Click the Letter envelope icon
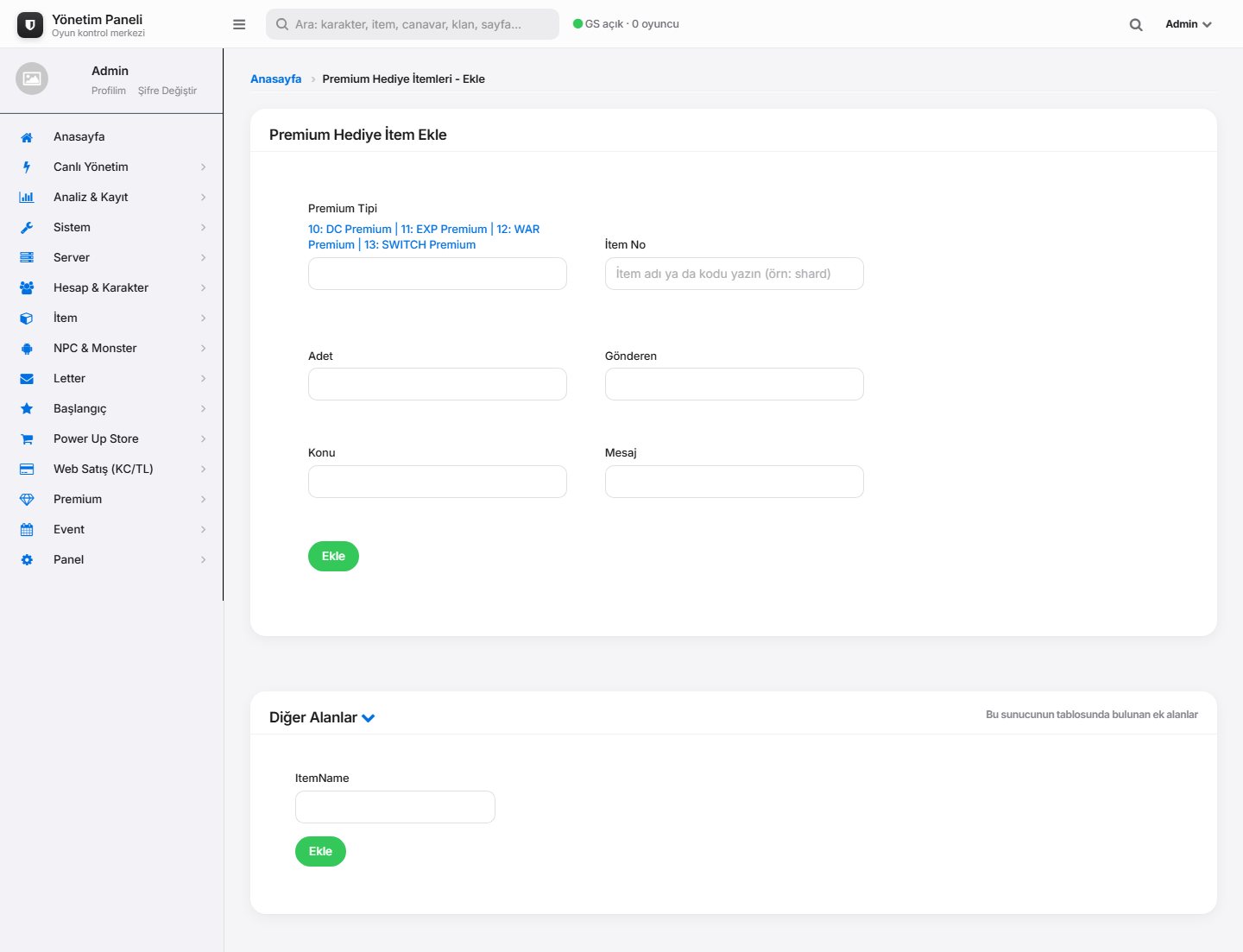The image size is (1243, 952). pyautogui.click(x=27, y=379)
